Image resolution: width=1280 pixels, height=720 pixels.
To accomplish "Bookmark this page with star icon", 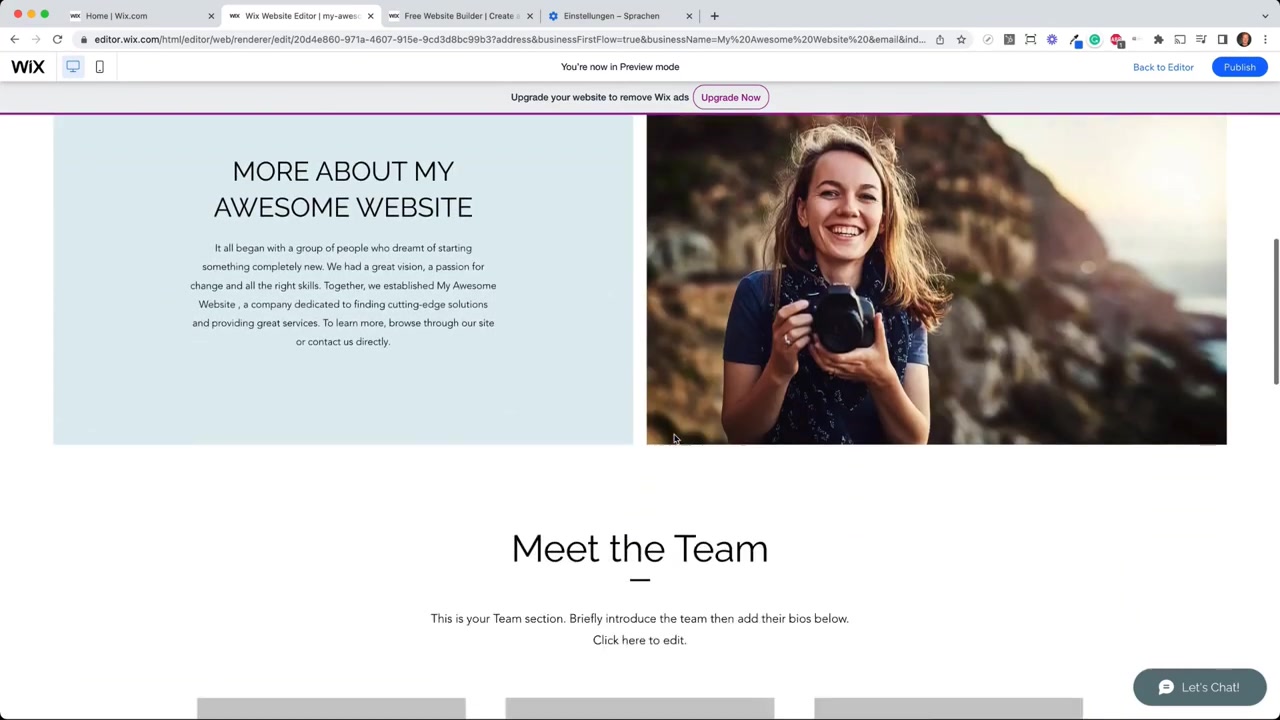I will pyautogui.click(x=961, y=40).
